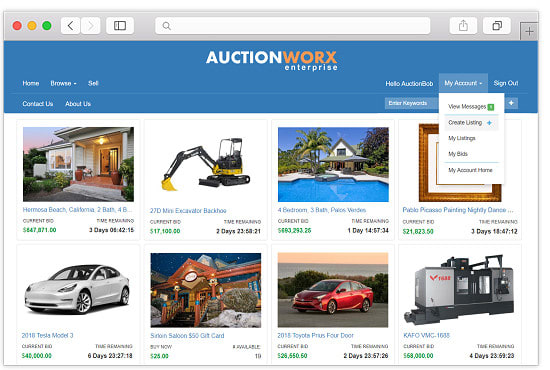The image size is (550, 370).
Task: Select My Bids from account menu
Action: pyautogui.click(x=458, y=154)
